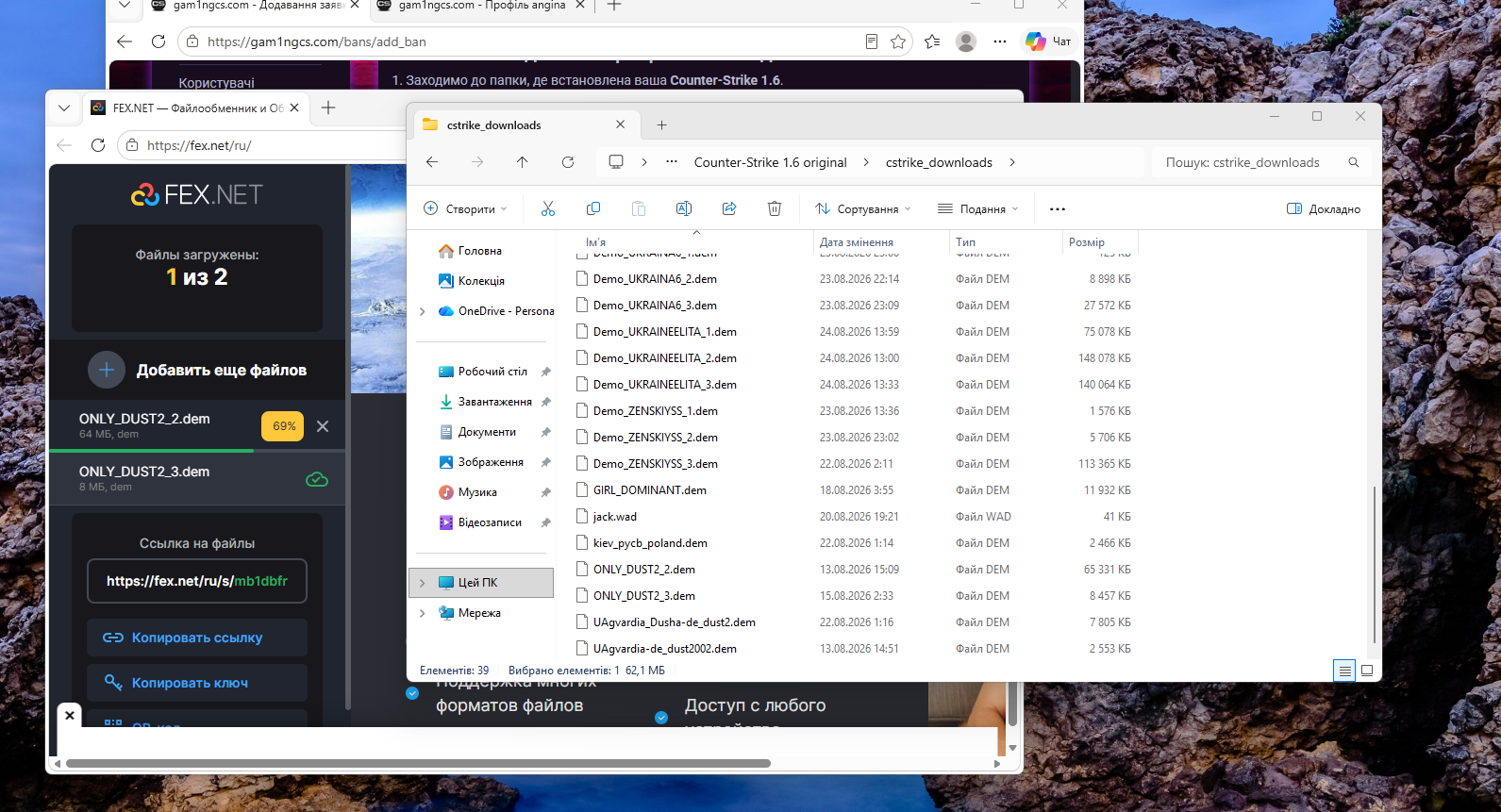
Task: Click Копировать ключ button on FEX.NET
Action: pyautogui.click(x=197, y=683)
